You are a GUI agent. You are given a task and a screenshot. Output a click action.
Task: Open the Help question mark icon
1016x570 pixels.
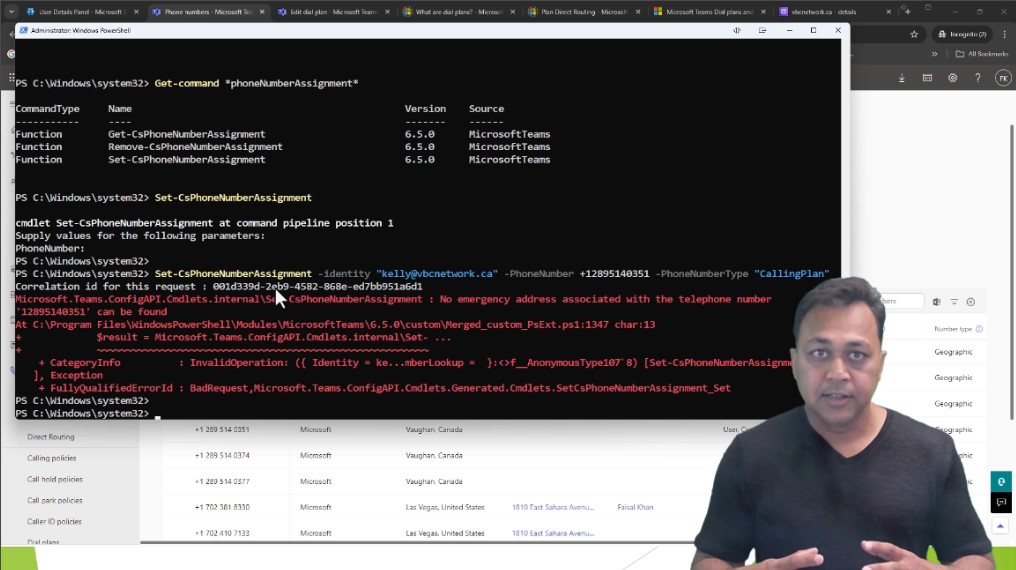[x=977, y=78]
